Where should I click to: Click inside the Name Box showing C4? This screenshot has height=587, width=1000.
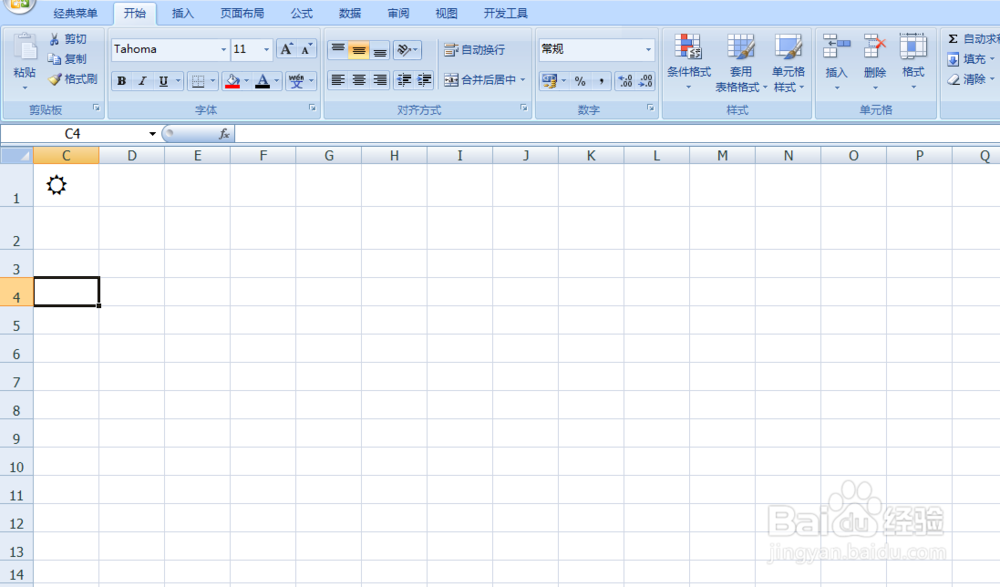click(75, 132)
